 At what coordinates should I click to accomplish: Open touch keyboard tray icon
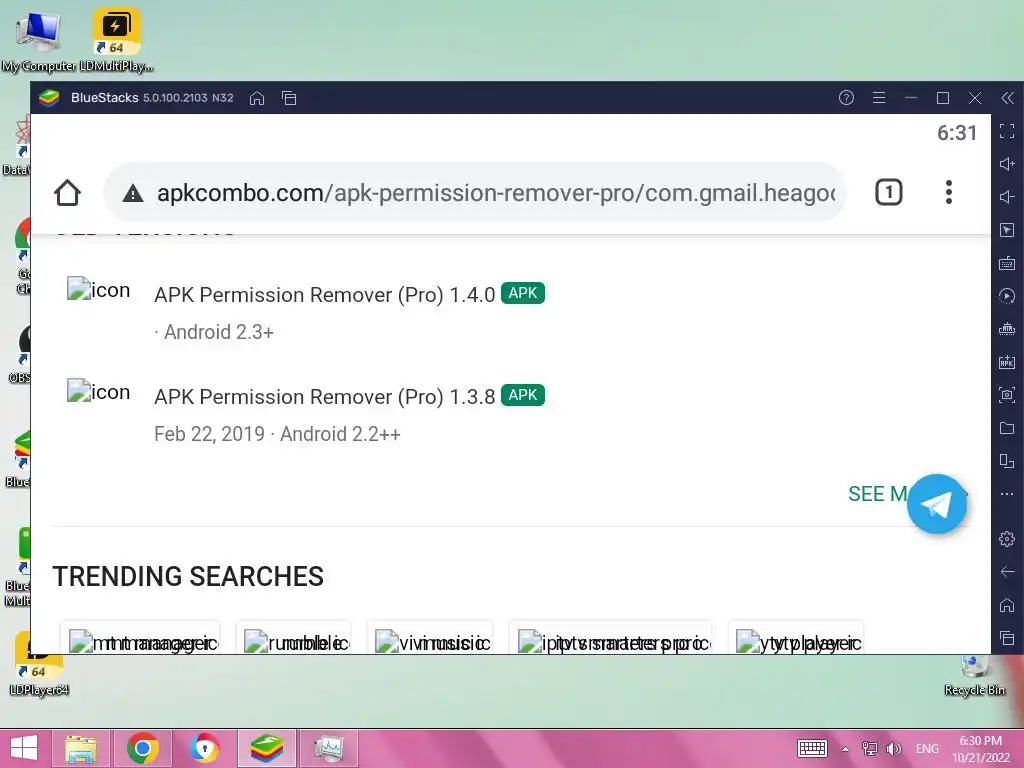tap(812, 748)
